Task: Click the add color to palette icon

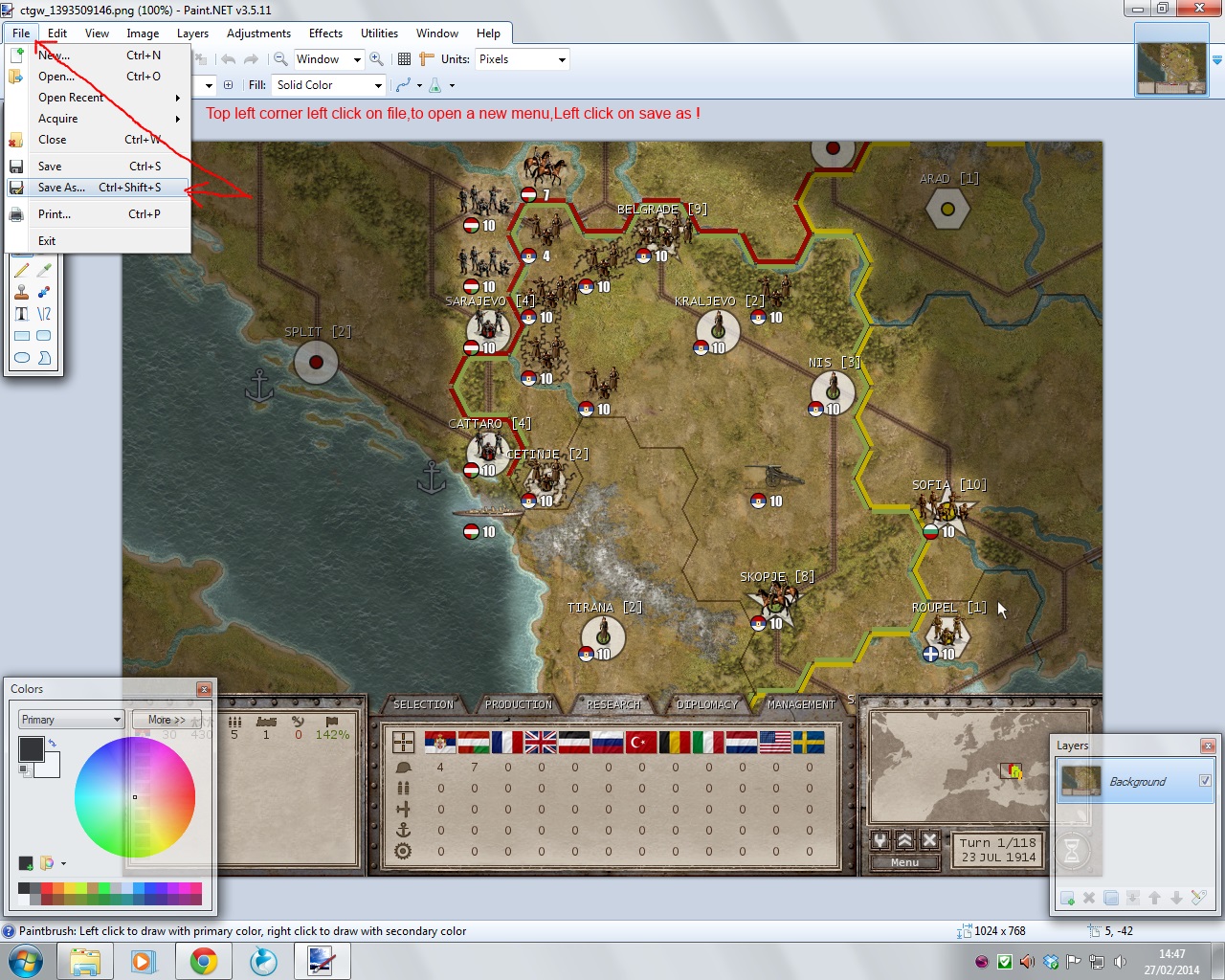Action: (26, 863)
